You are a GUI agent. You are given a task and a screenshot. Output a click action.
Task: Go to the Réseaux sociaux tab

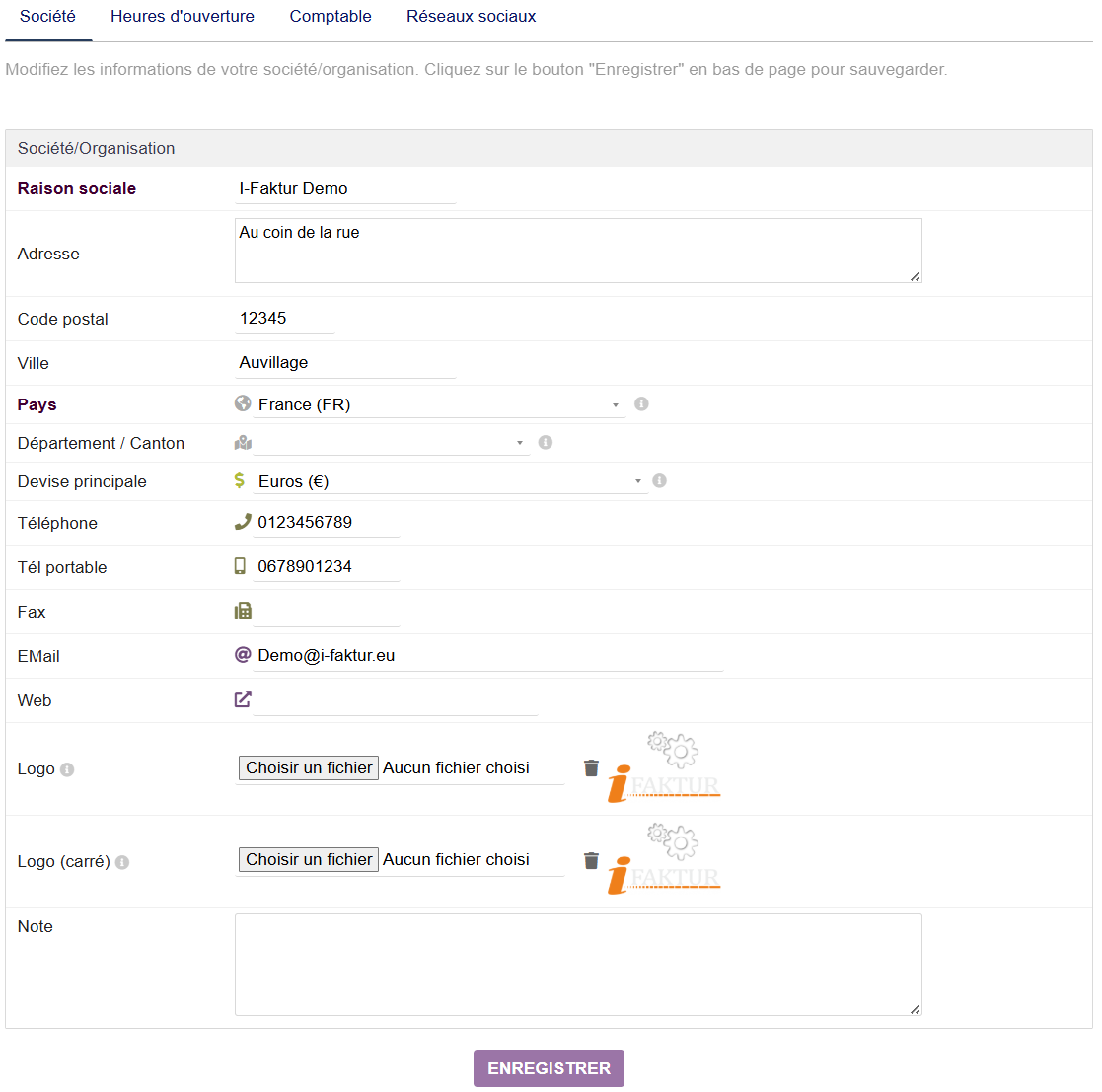[x=472, y=17]
